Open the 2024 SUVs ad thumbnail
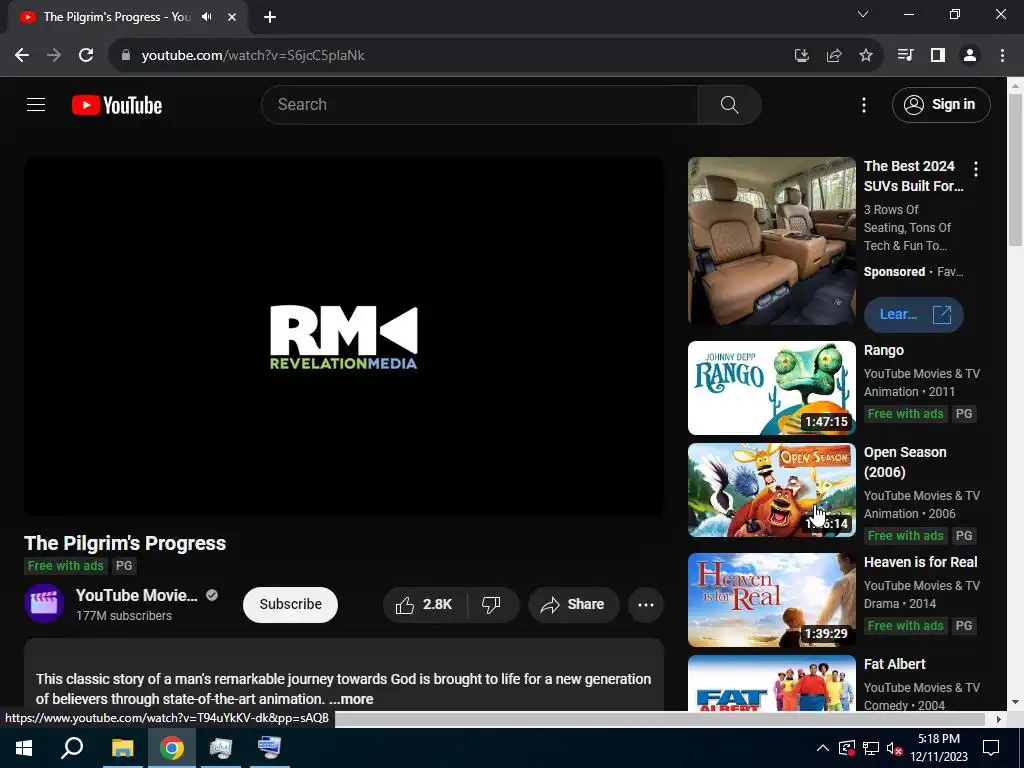The image size is (1024, 768). tap(772, 241)
